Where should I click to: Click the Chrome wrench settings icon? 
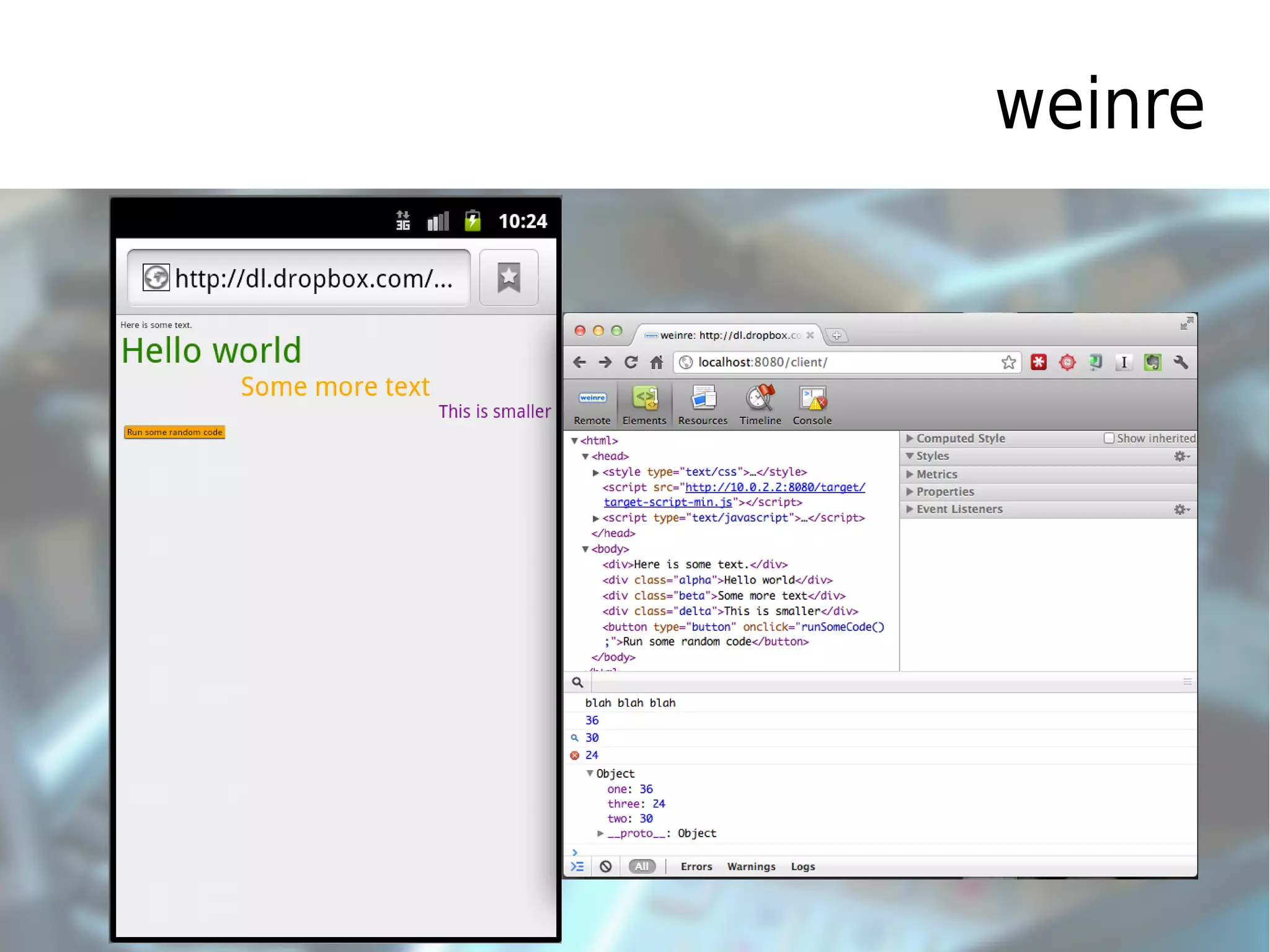click(x=1181, y=362)
